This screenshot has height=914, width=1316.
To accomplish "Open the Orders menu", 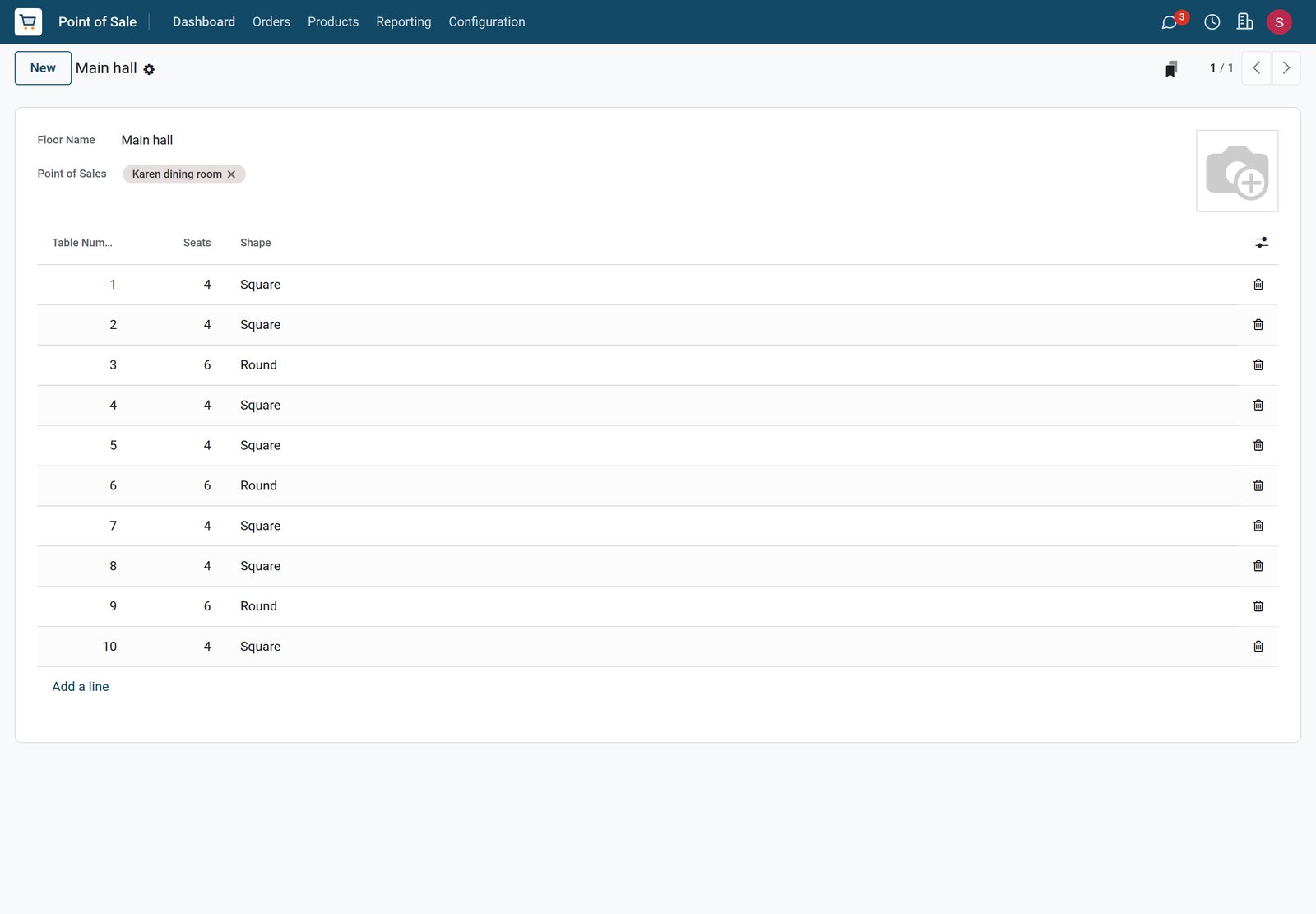I will click(x=271, y=22).
